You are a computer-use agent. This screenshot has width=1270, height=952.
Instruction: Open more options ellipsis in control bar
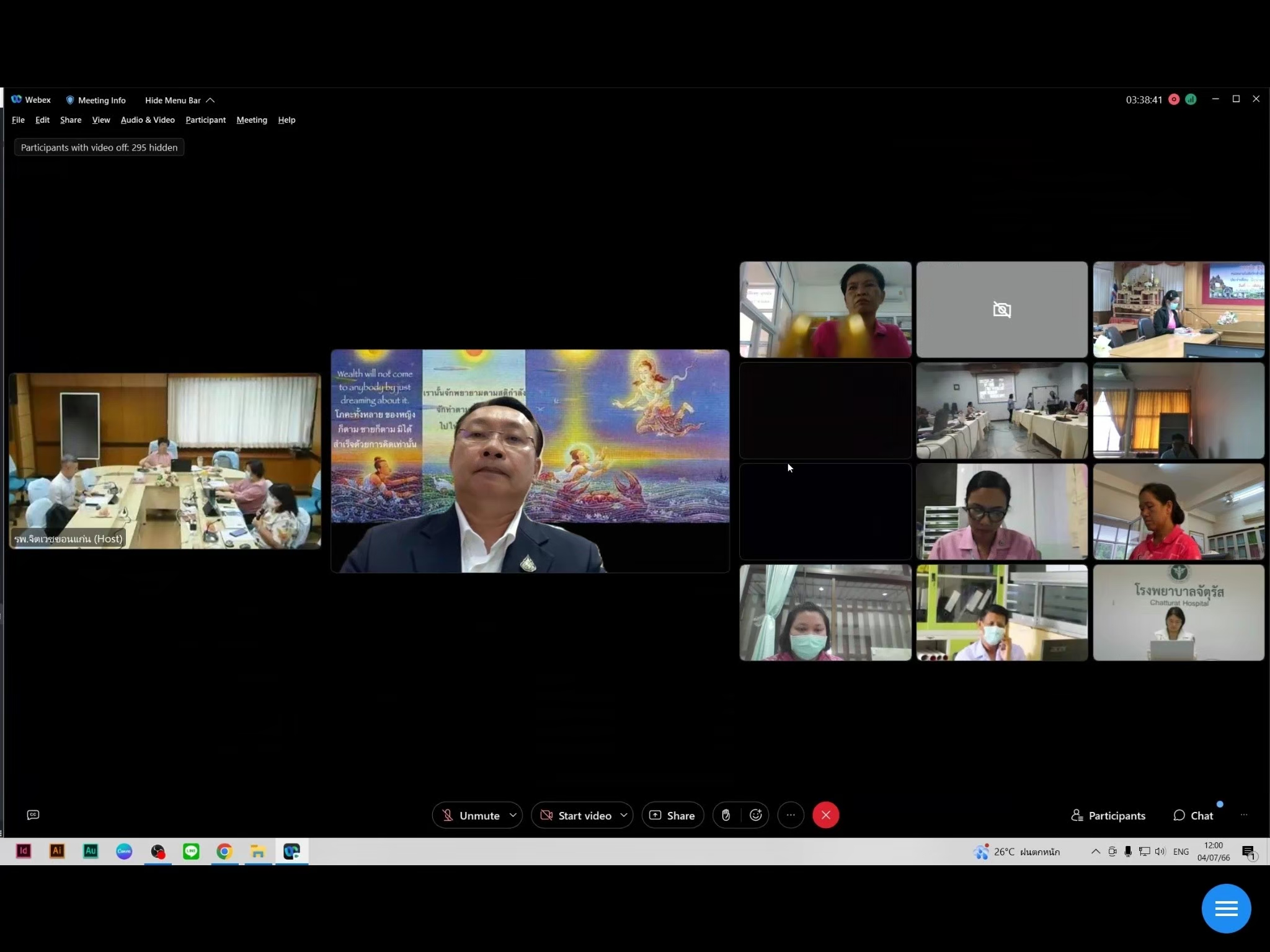[790, 815]
